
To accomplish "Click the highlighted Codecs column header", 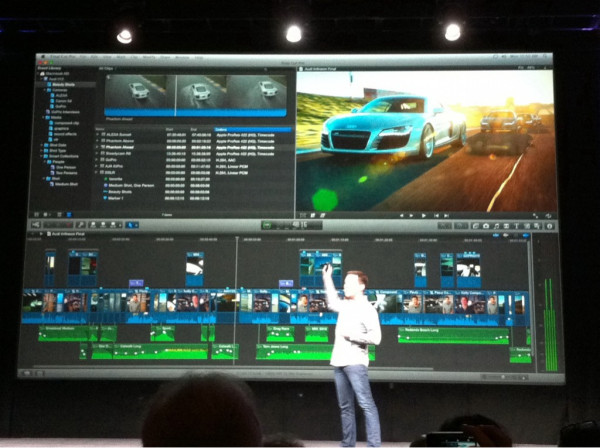I will point(253,129).
